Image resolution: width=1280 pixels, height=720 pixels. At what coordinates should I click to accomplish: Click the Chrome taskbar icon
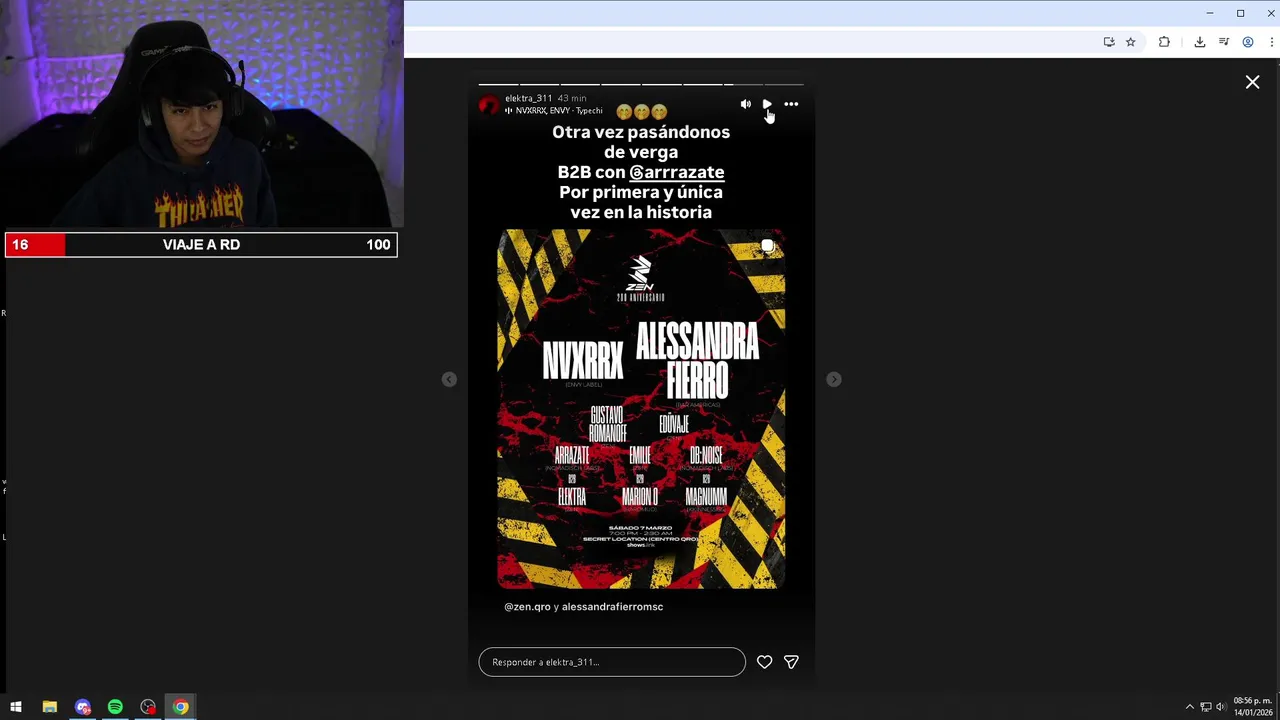coord(180,707)
